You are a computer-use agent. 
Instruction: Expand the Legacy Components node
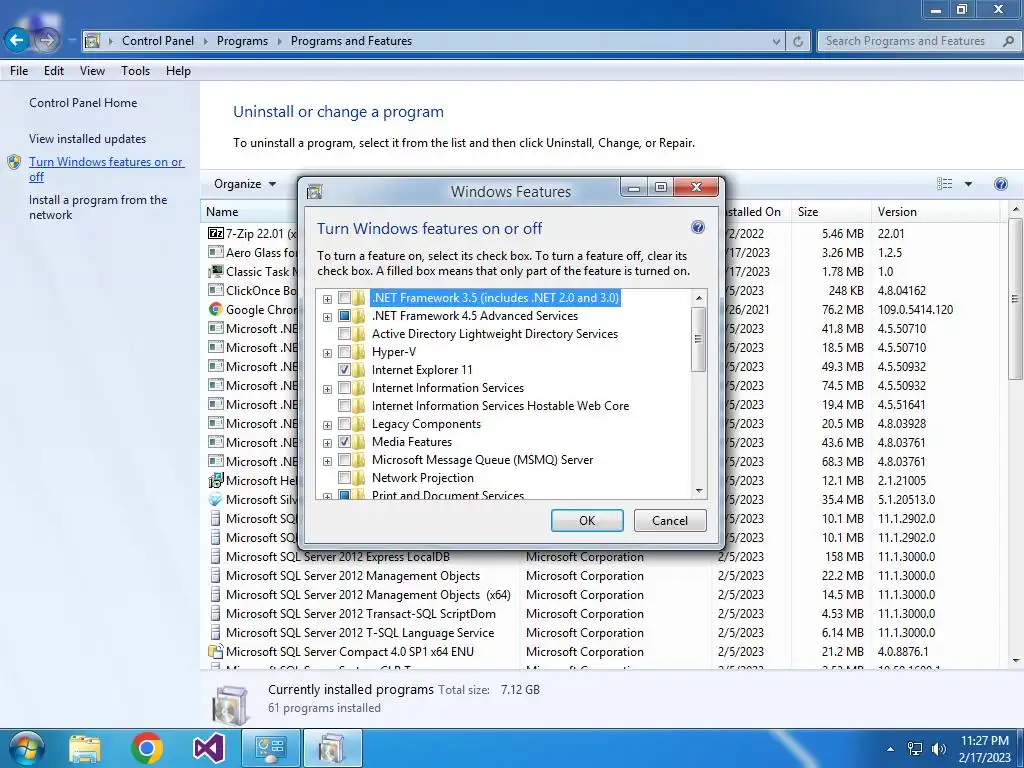tap(327, 425)
